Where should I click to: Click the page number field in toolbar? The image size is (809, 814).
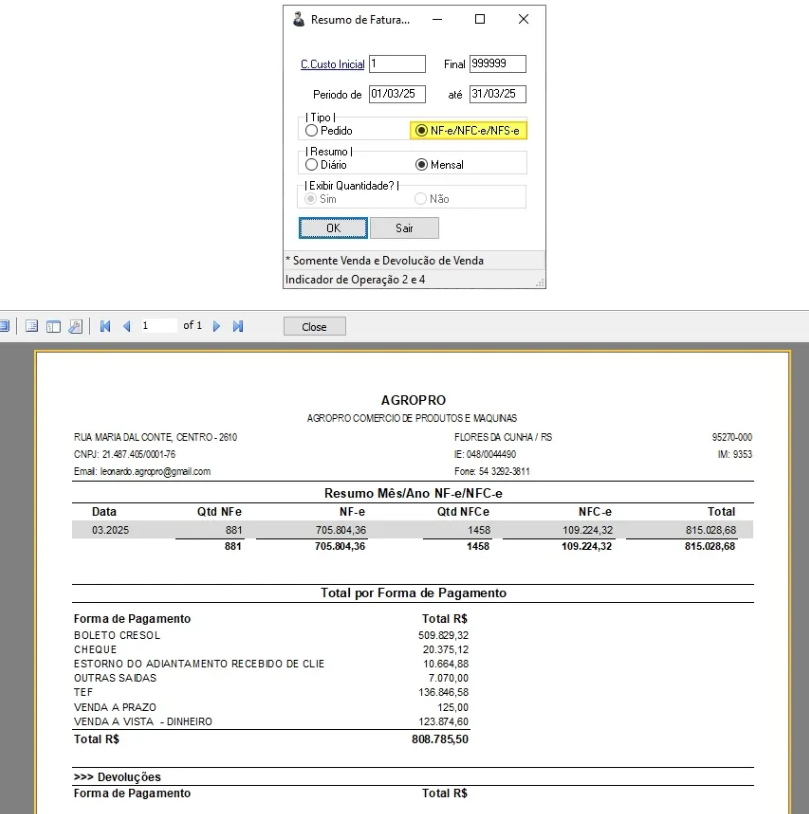158,325
